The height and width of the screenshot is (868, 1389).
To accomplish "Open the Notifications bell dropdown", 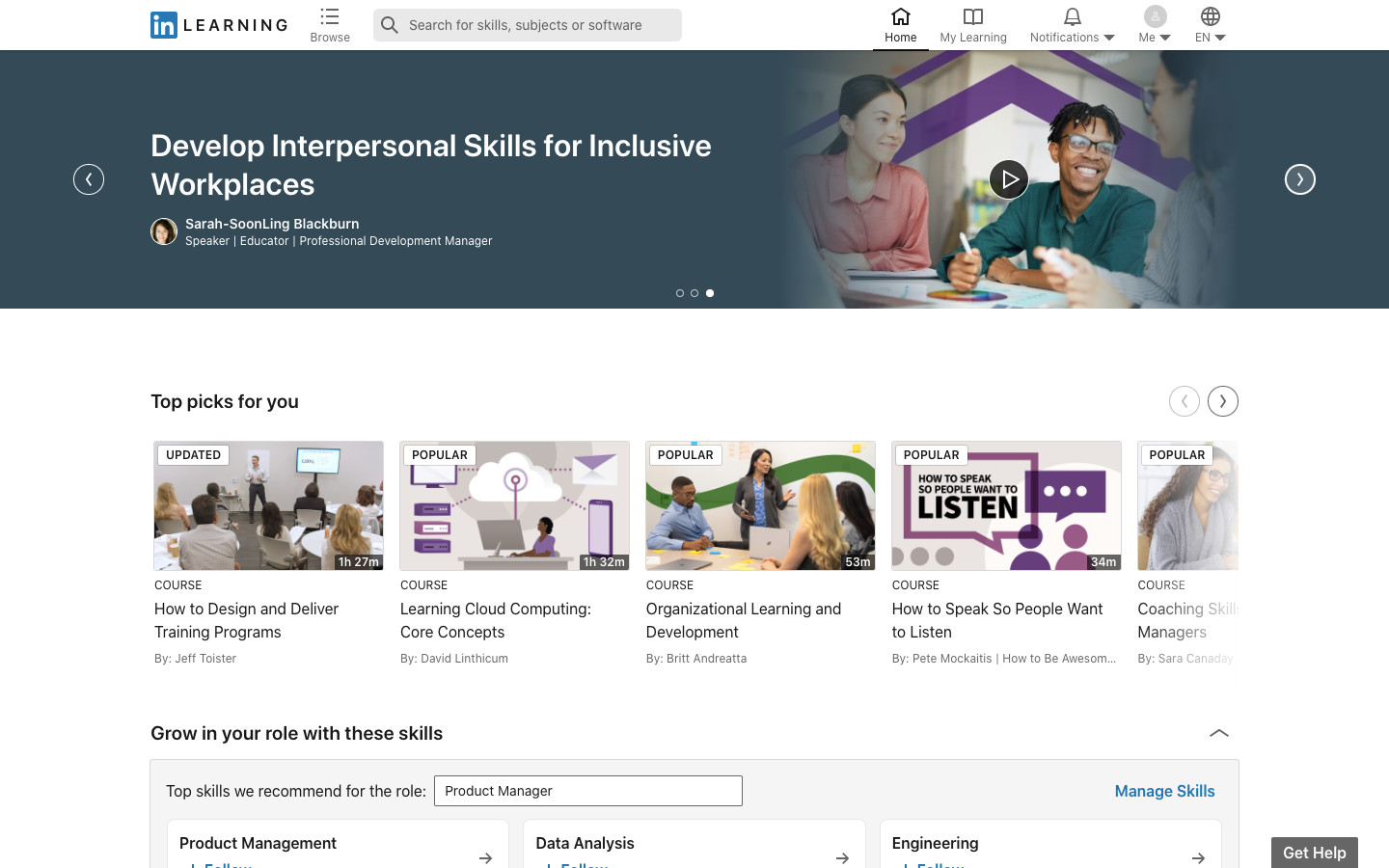I will click(1072, 25).
